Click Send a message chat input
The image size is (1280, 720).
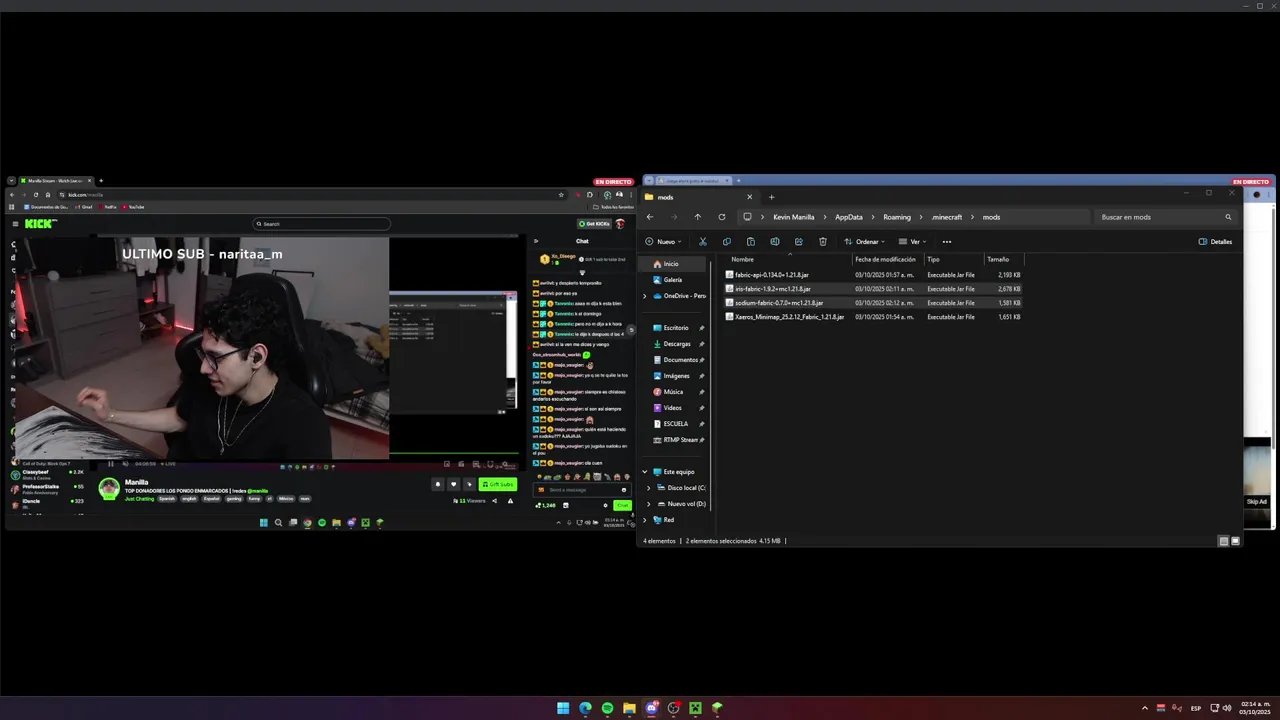582,490
